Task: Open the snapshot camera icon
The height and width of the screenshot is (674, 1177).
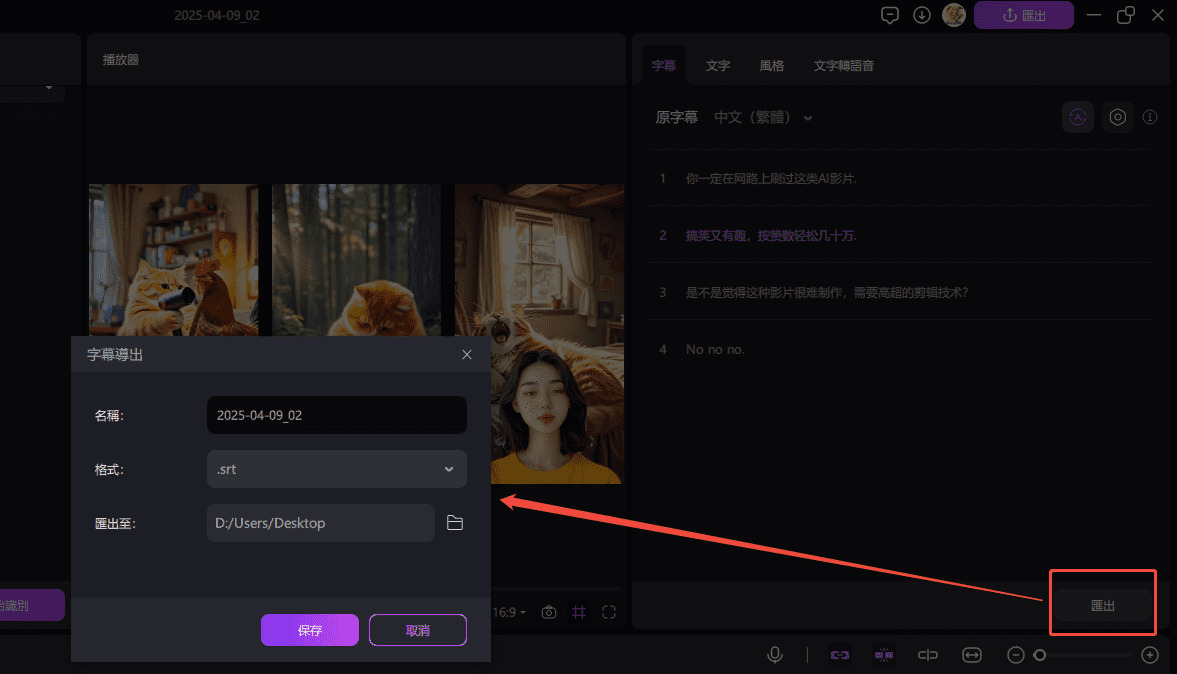Action: click(x=548, y=612)
